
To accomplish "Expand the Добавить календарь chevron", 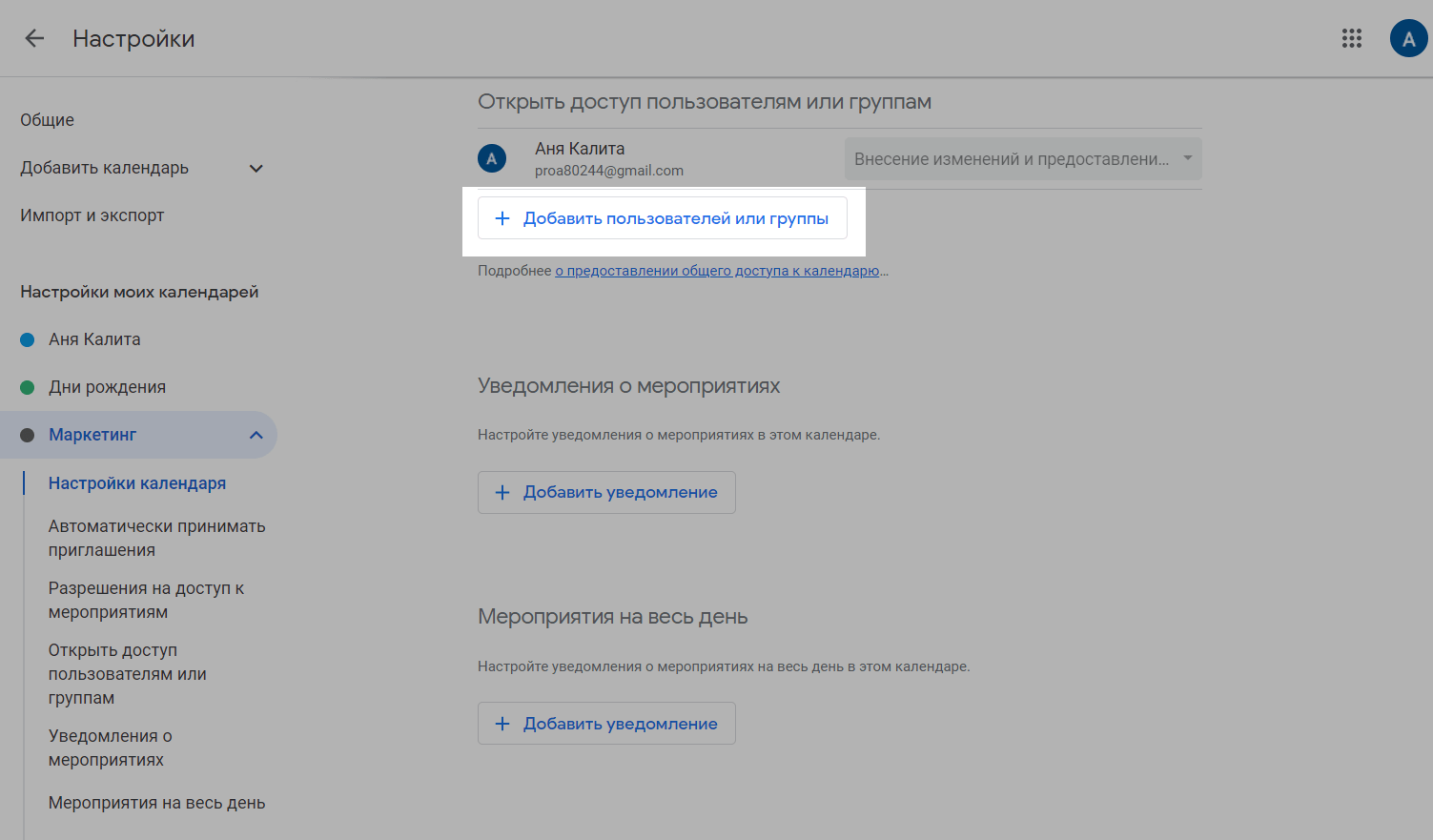I will [256, 169].
